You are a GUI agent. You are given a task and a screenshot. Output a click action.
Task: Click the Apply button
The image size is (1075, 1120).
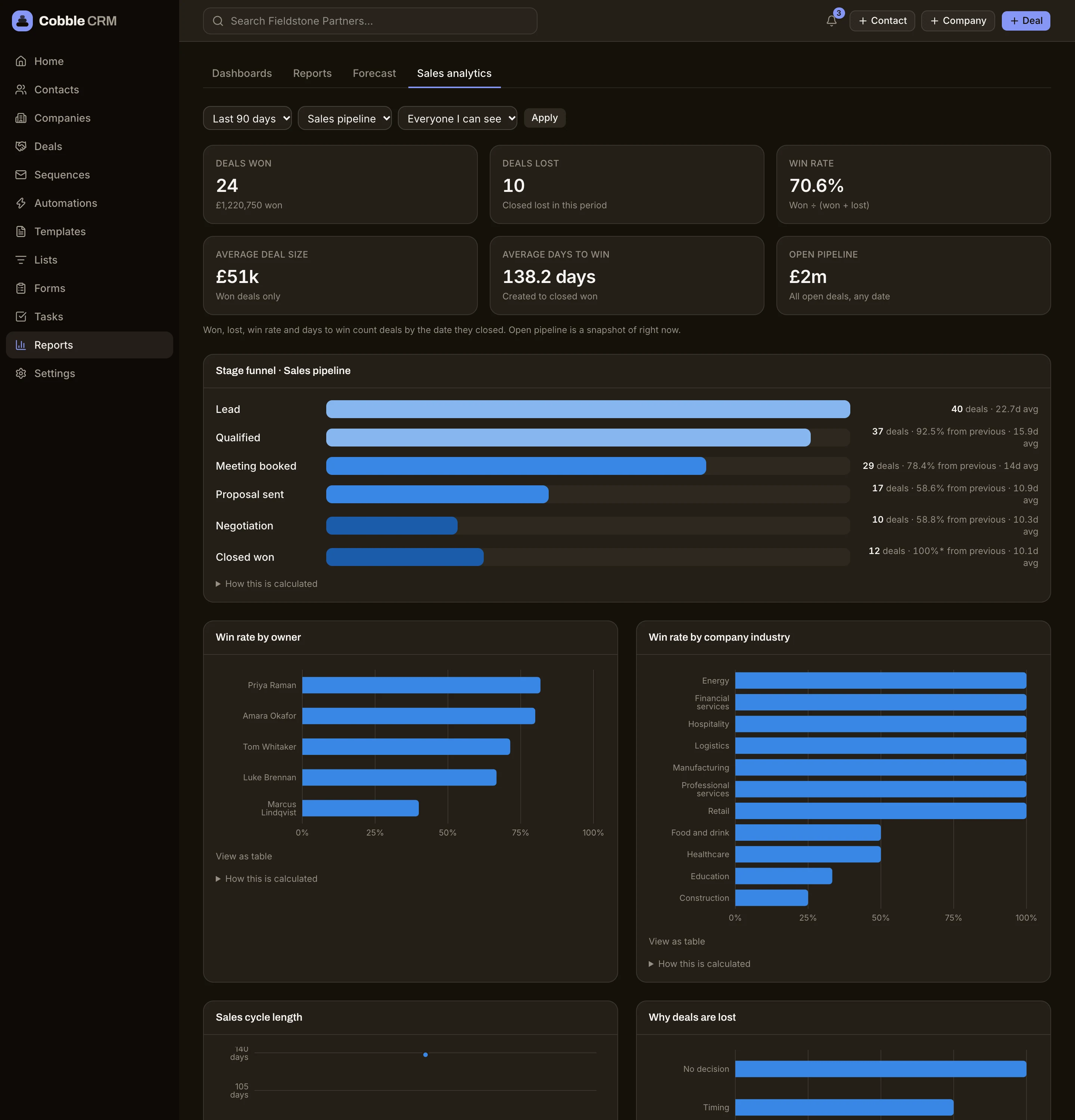544,118
